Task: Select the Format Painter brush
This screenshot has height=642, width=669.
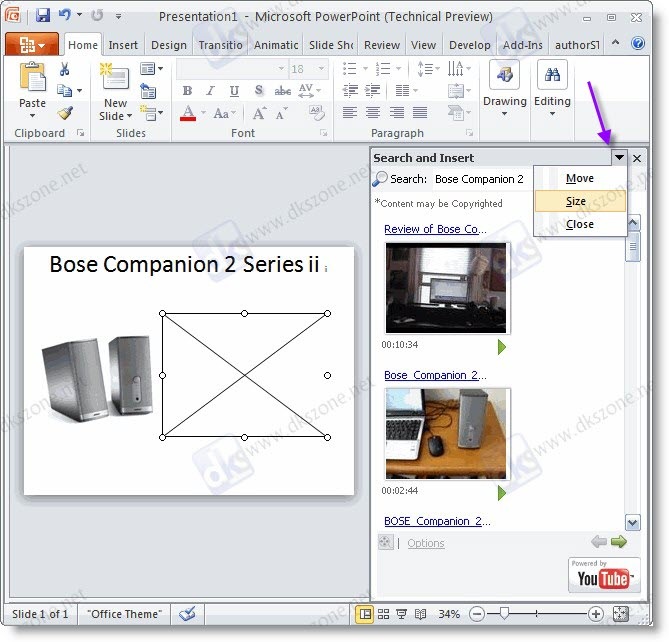Action: [65, 113]
